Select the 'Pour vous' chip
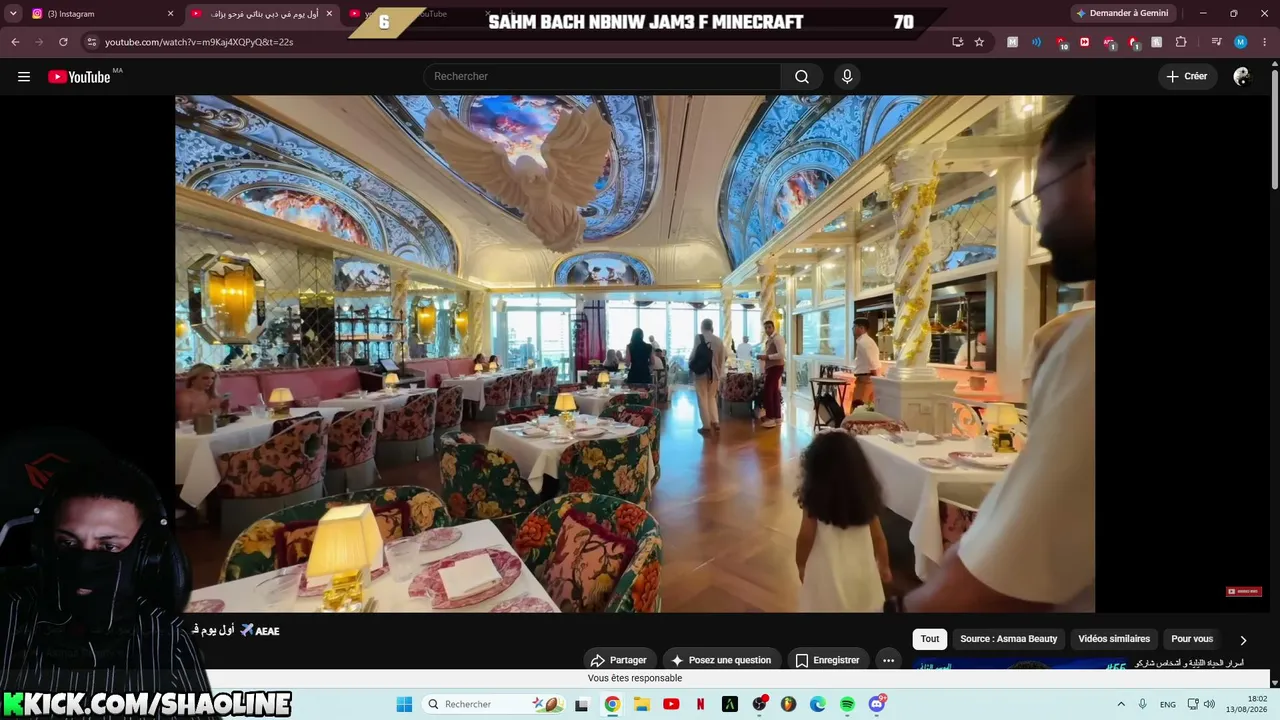This screenshot has height=720, width=1280. 1192,639
